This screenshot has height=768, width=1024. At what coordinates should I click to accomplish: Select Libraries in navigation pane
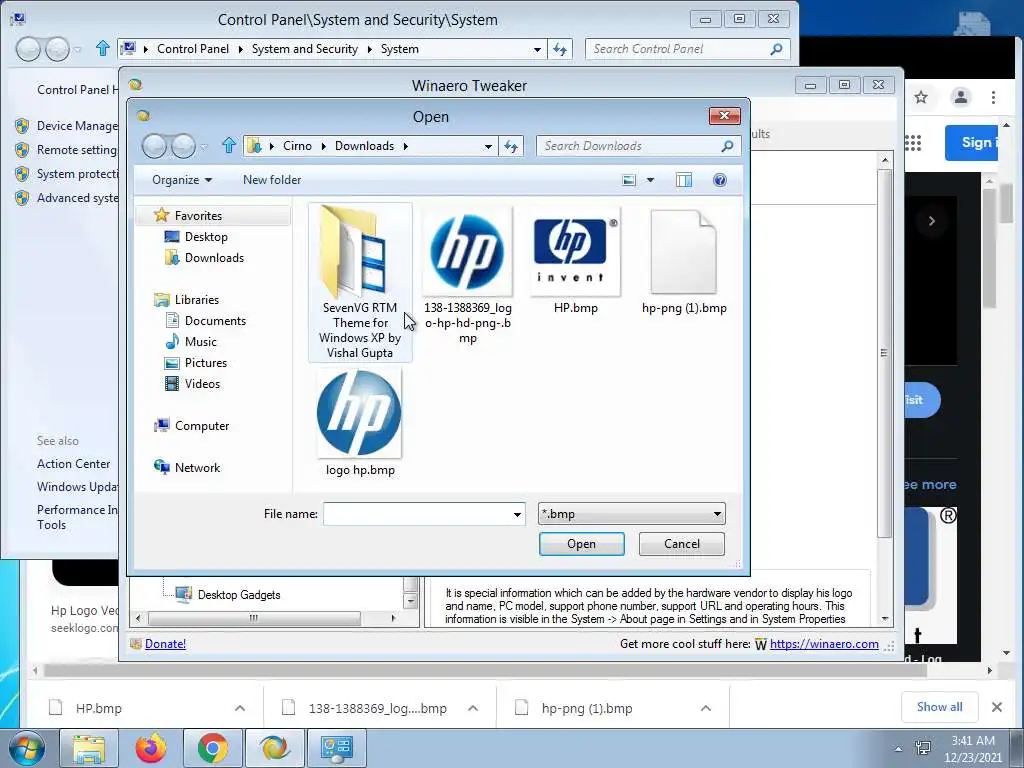pos(197,300)
